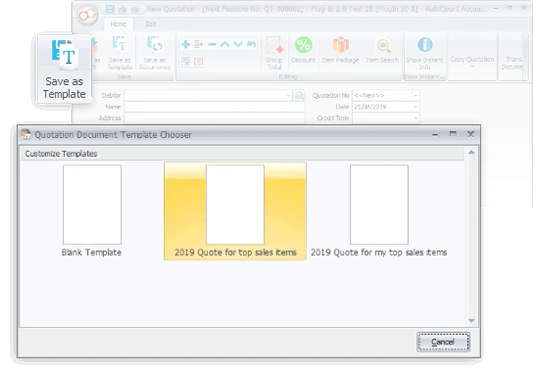Expand the Copy Quotation menu

point(472,66)
